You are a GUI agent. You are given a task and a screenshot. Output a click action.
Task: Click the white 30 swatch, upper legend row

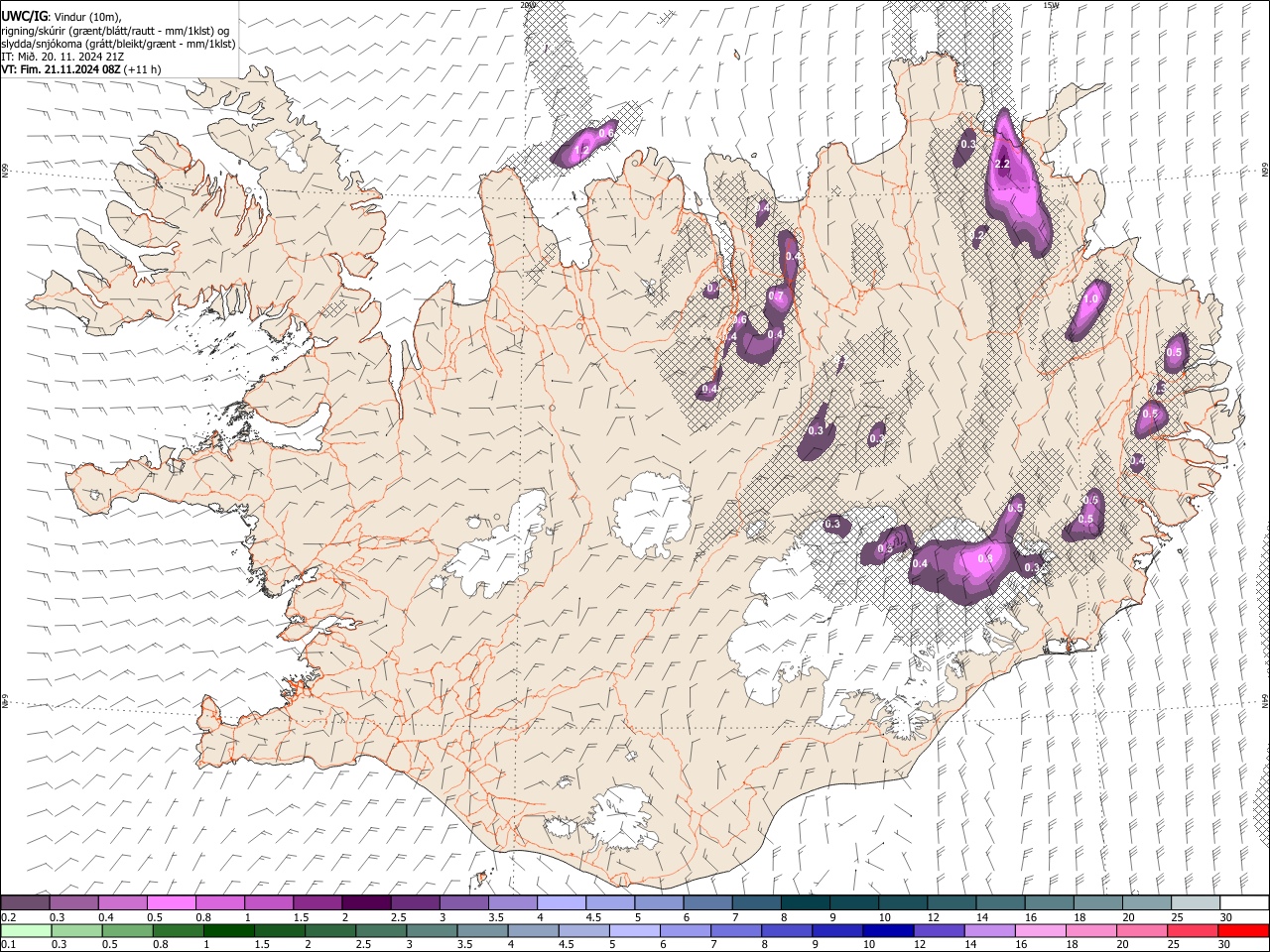tap(1244, 902)
